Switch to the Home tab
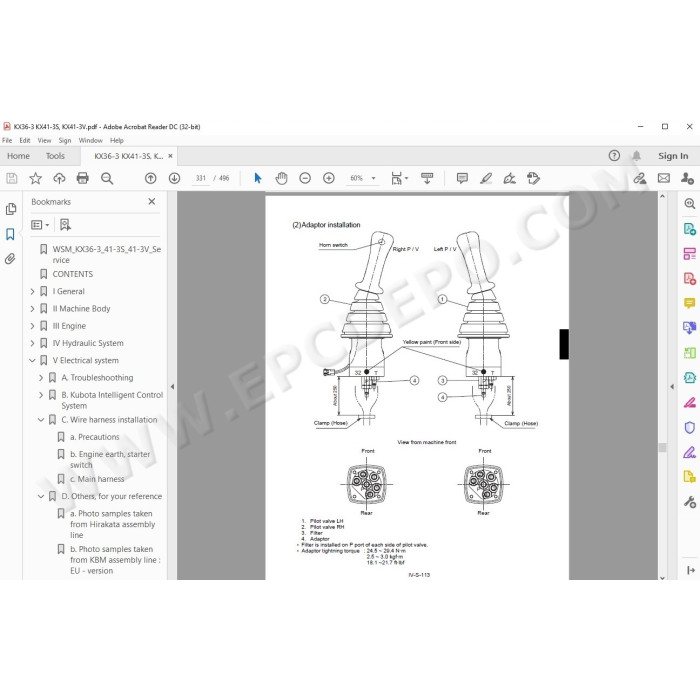700x700 pixels. coord(18,156)
